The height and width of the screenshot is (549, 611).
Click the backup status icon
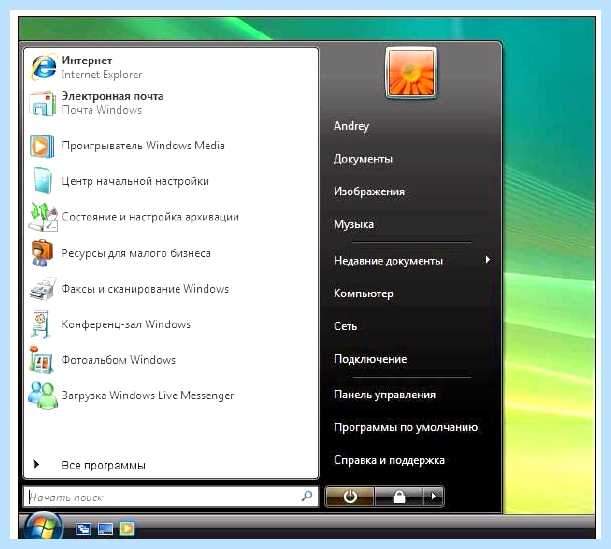tap(43, 217)
